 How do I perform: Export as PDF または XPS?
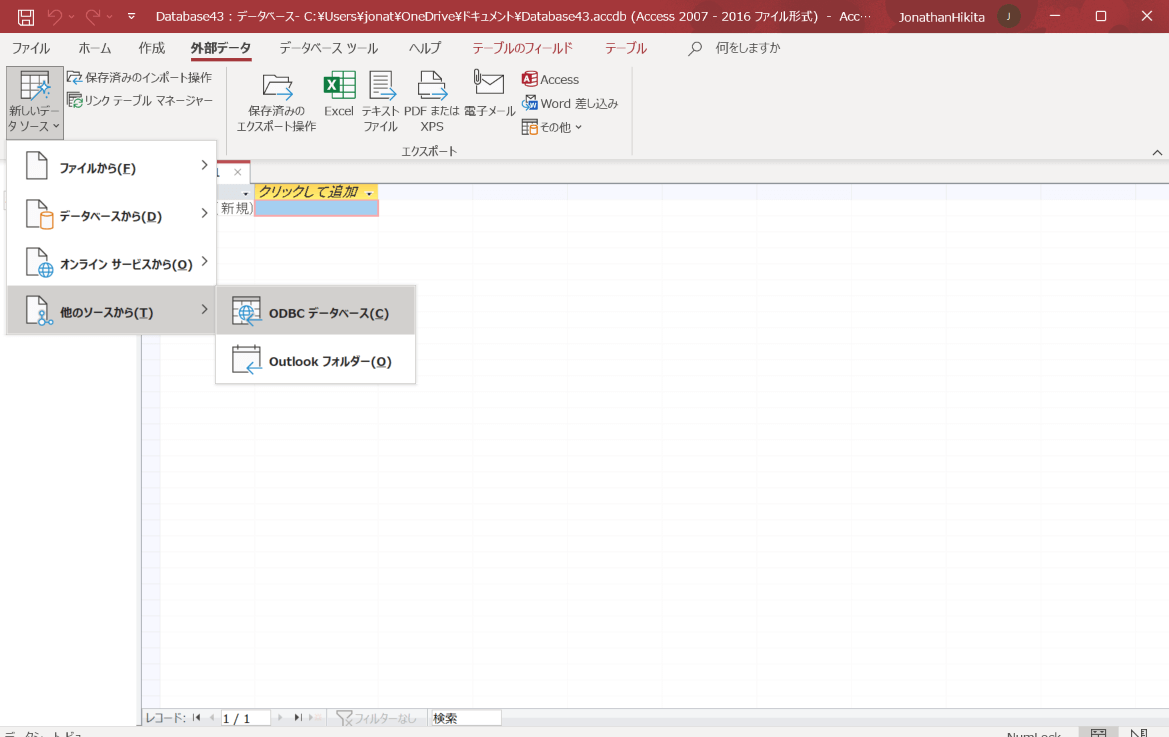tap(432, 103)
